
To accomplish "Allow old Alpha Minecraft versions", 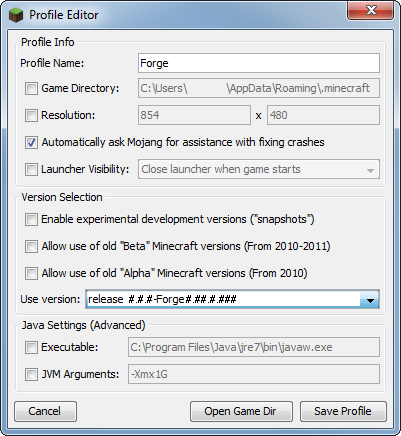I will pos(31,274).
